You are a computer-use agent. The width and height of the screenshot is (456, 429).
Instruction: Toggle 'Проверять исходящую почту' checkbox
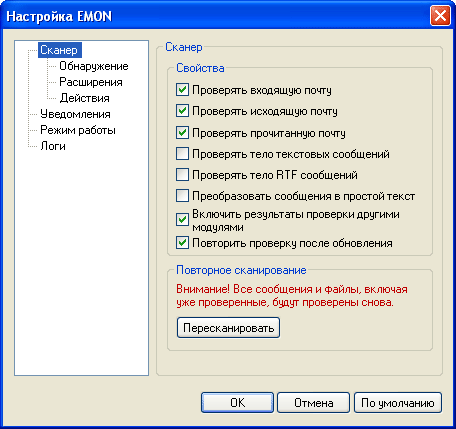tap(182, 111)
